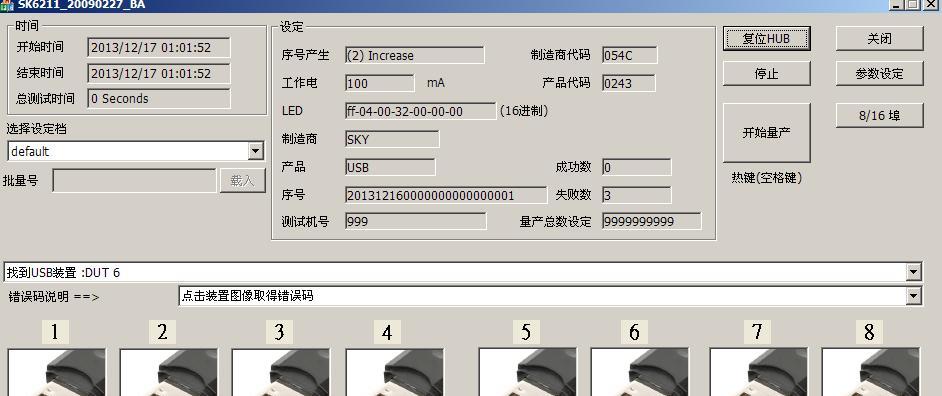The height and width of the screenshot is (396, 942).
Task: Click the disabled 载入 load button
Action: click(242, 180)
